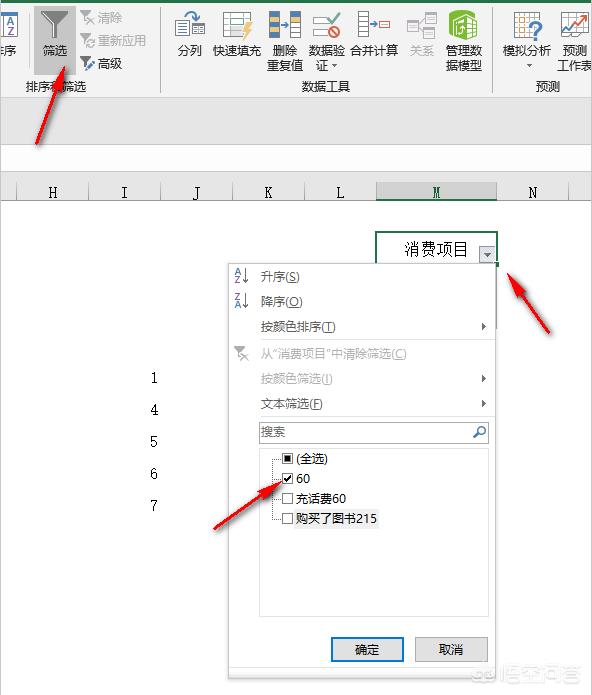592x695 pixels.
Task: Click the 确定 OK button
Action: pos(367,649)
